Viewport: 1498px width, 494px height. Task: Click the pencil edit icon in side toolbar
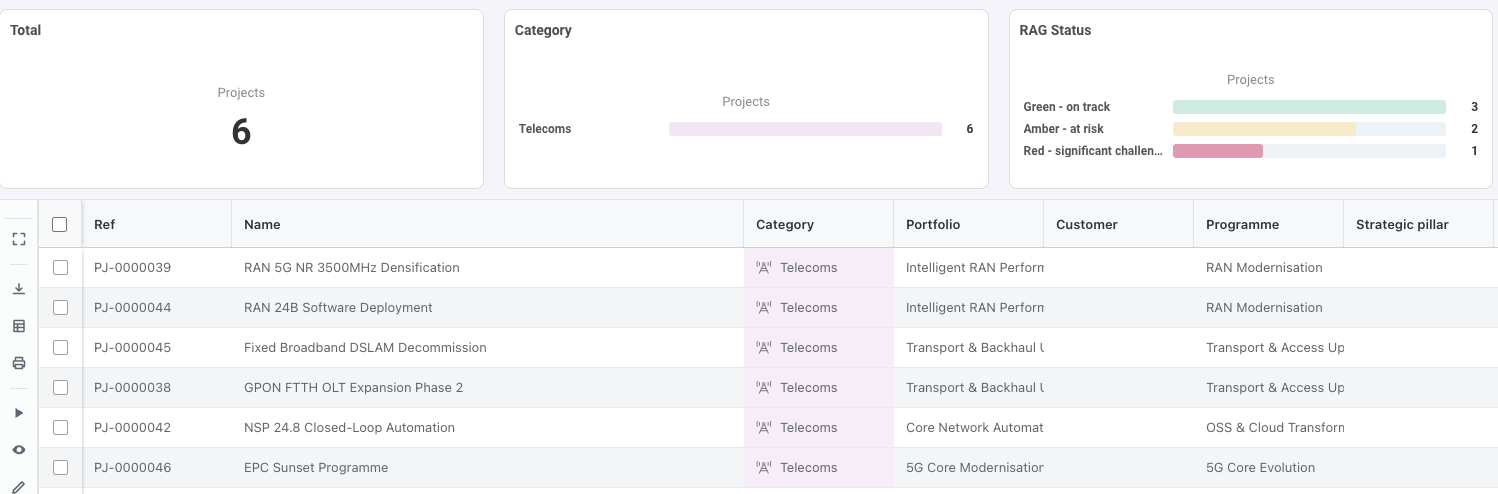click(x=19, y=487)
